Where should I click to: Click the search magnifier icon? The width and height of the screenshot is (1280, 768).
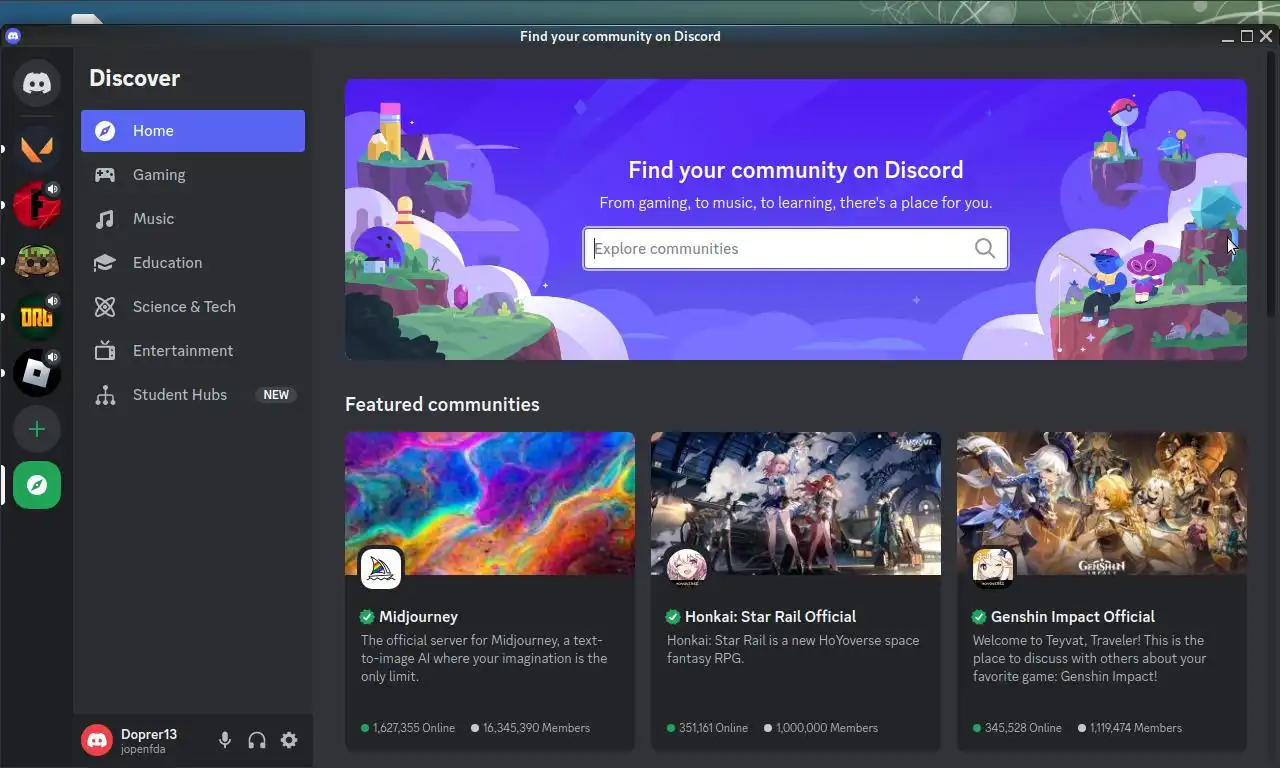[985, 248]
